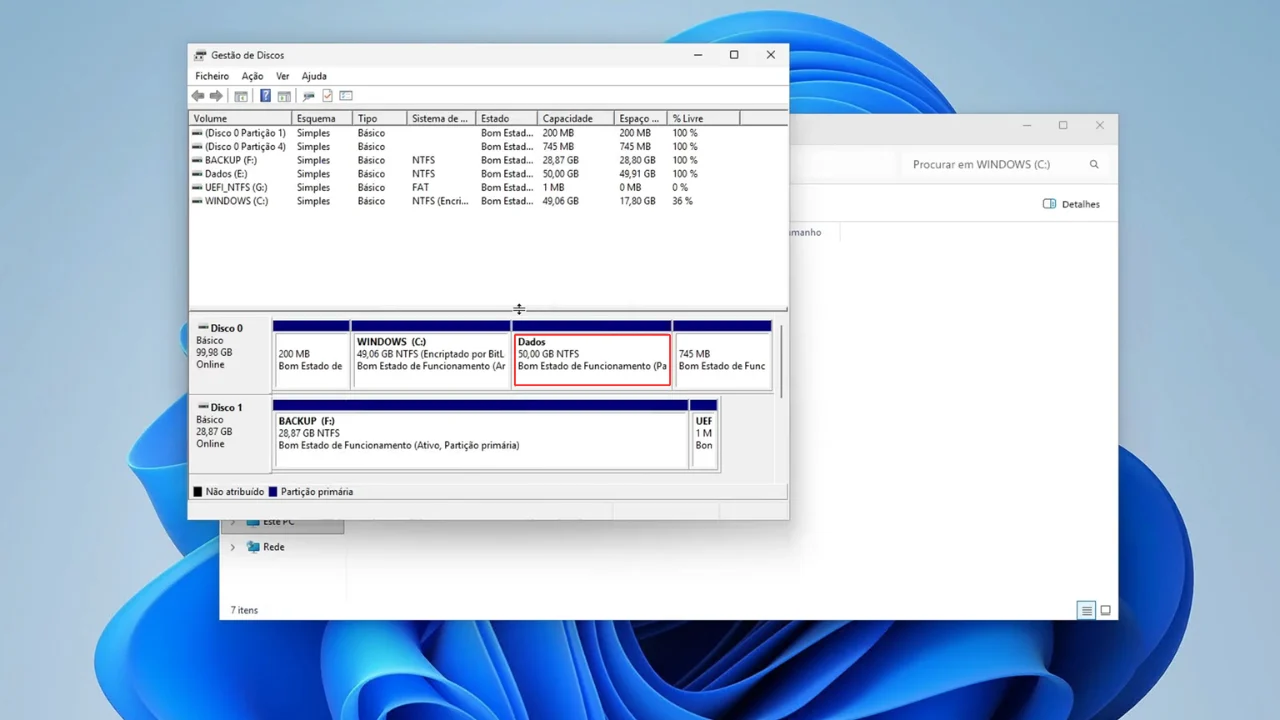Click the search magnifier in the Explorer window

1094,164
